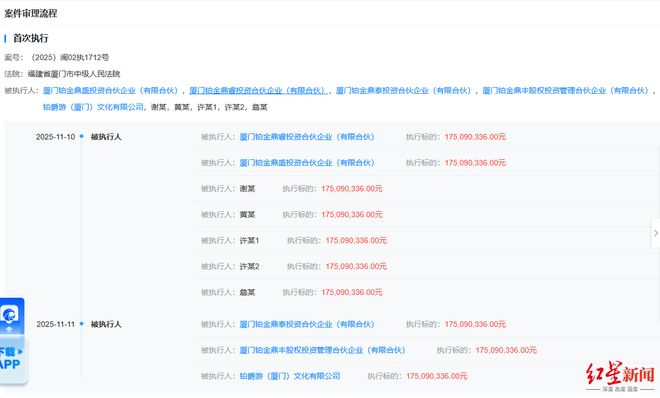Select amount in the last 铂爵游 row

tap(437, 376)
